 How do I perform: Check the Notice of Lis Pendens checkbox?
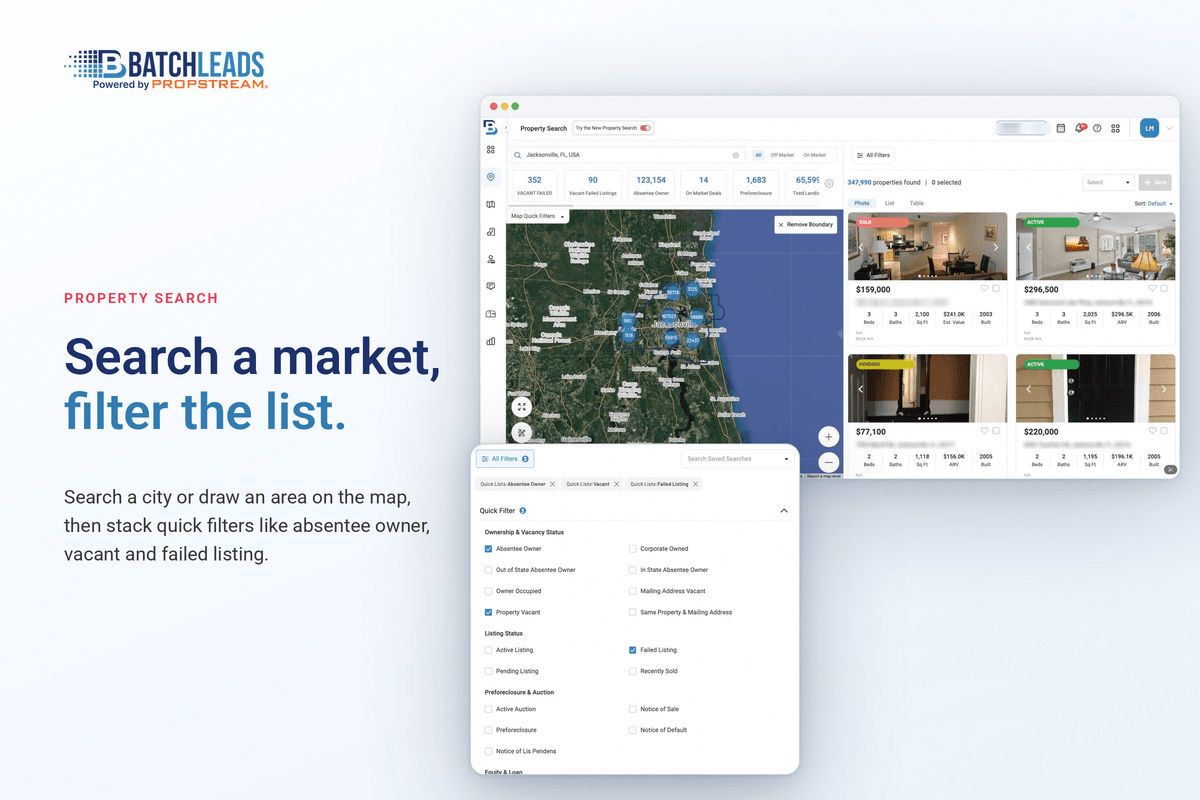click(x=488, y=751)
